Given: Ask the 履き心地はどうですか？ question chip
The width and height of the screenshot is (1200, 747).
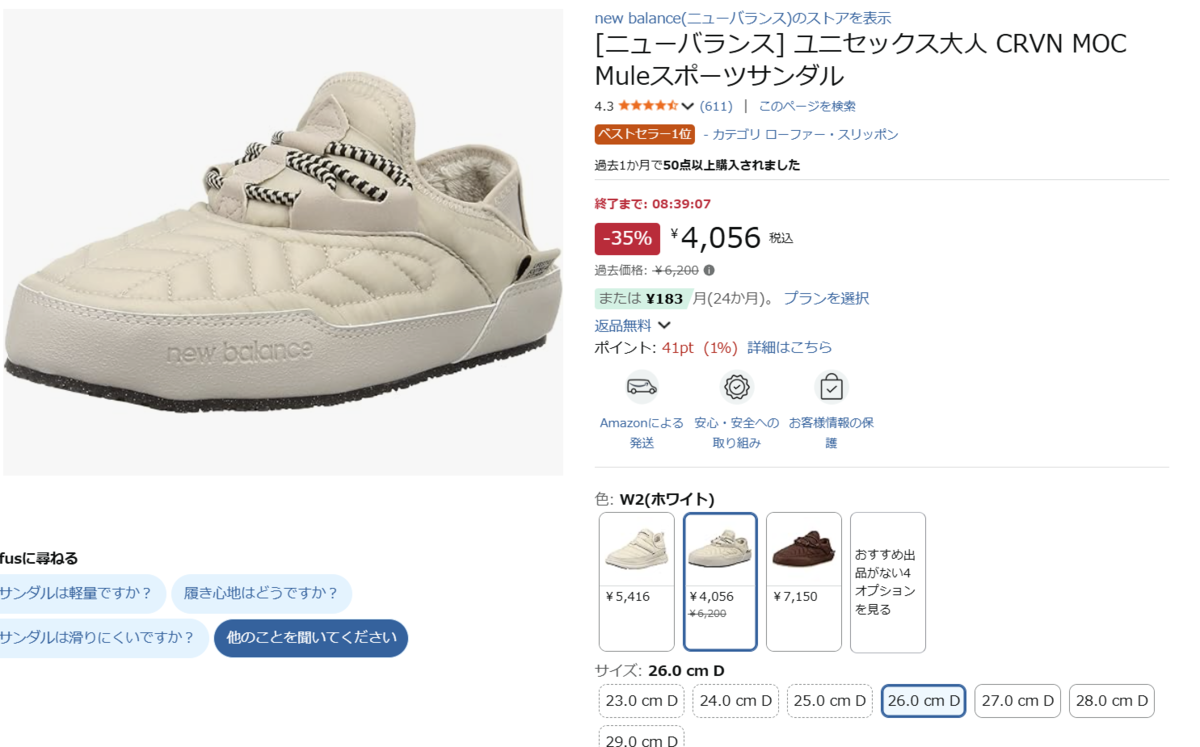Looking at the screenshot, I should tap(261, 593).
